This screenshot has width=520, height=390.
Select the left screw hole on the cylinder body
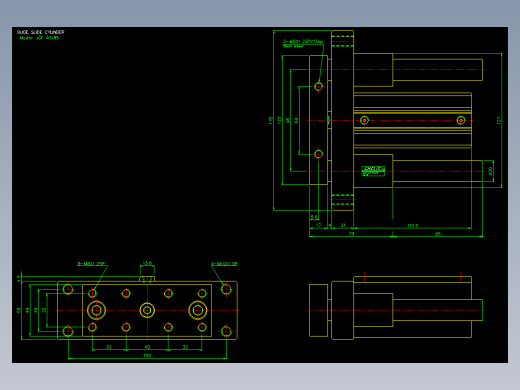pyautogui.click(x=364, y=120)
